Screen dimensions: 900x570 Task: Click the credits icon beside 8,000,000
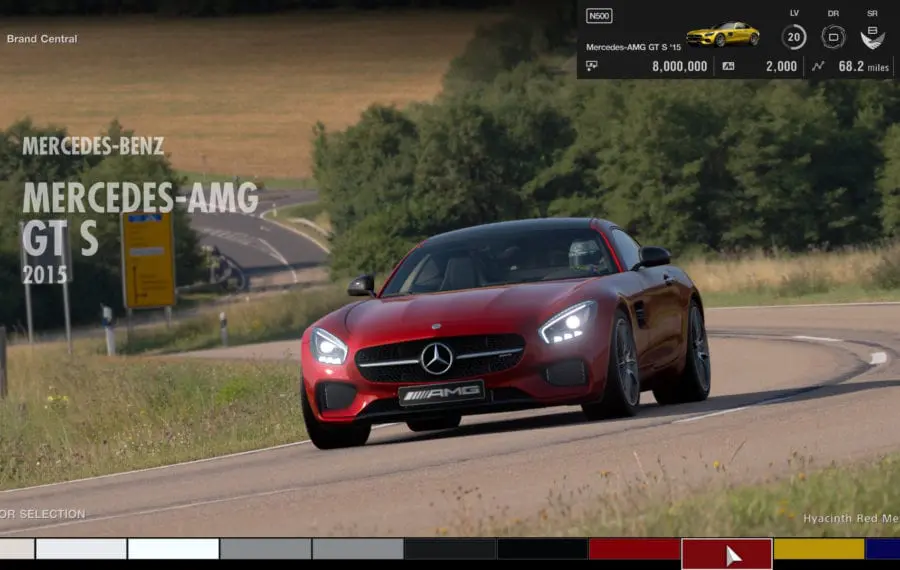pos(591,66)
